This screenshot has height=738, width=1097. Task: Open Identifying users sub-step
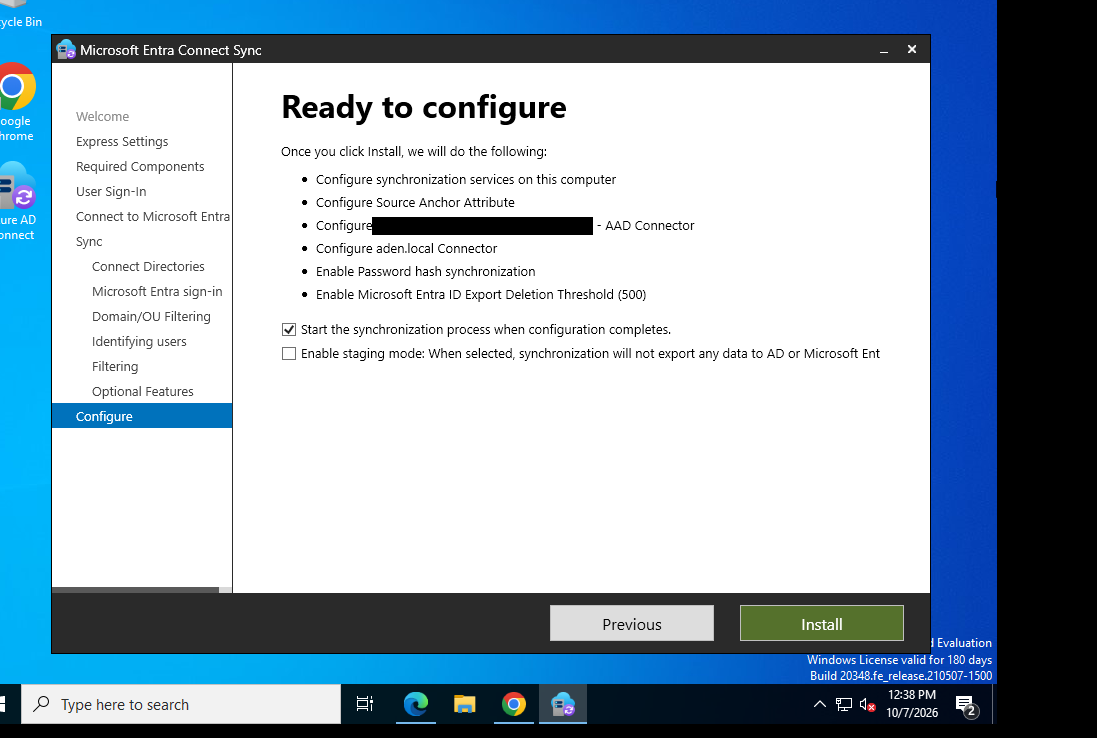(139, 341)
